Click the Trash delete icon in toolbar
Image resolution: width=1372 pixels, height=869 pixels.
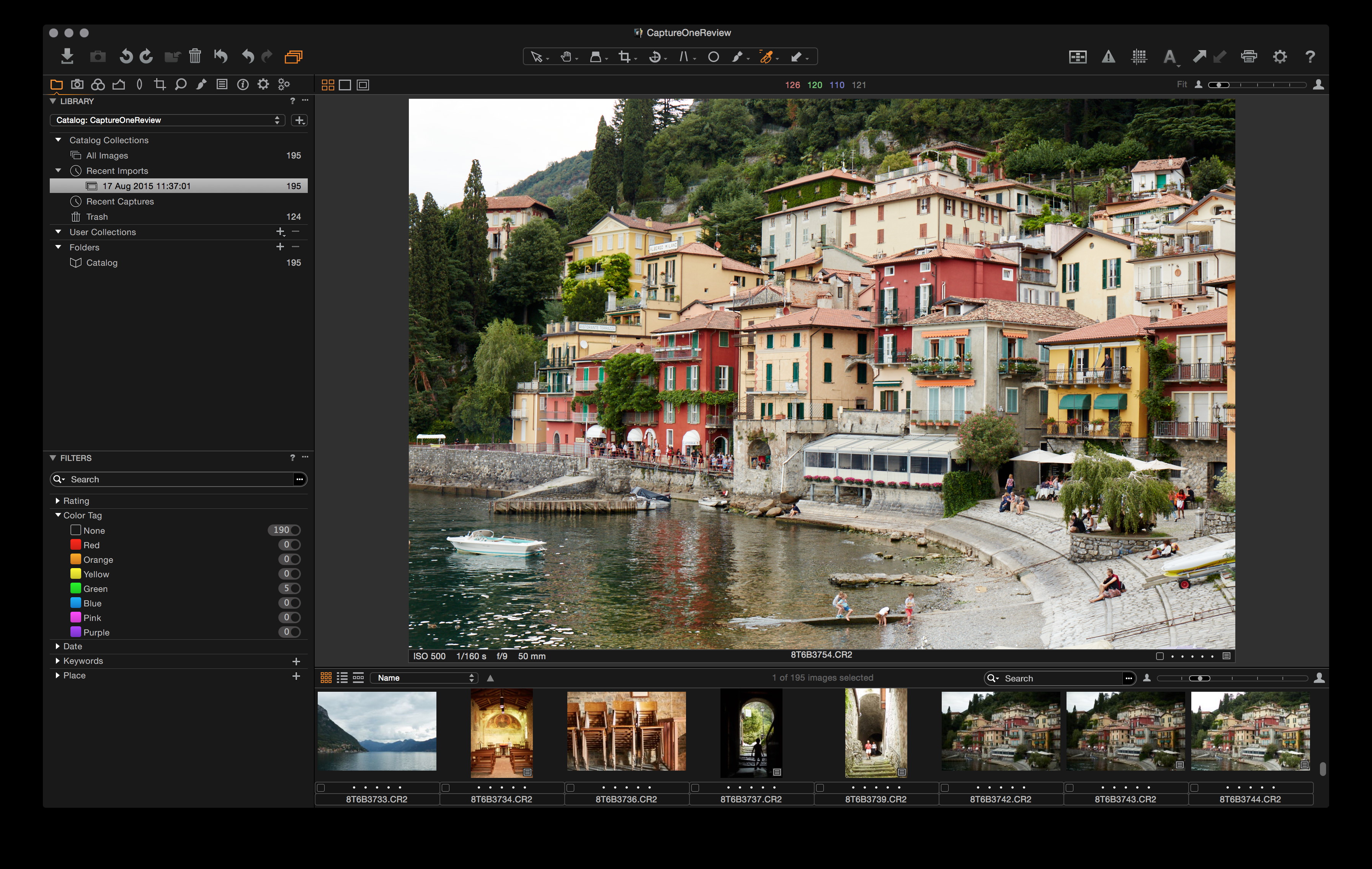[195, 56]
